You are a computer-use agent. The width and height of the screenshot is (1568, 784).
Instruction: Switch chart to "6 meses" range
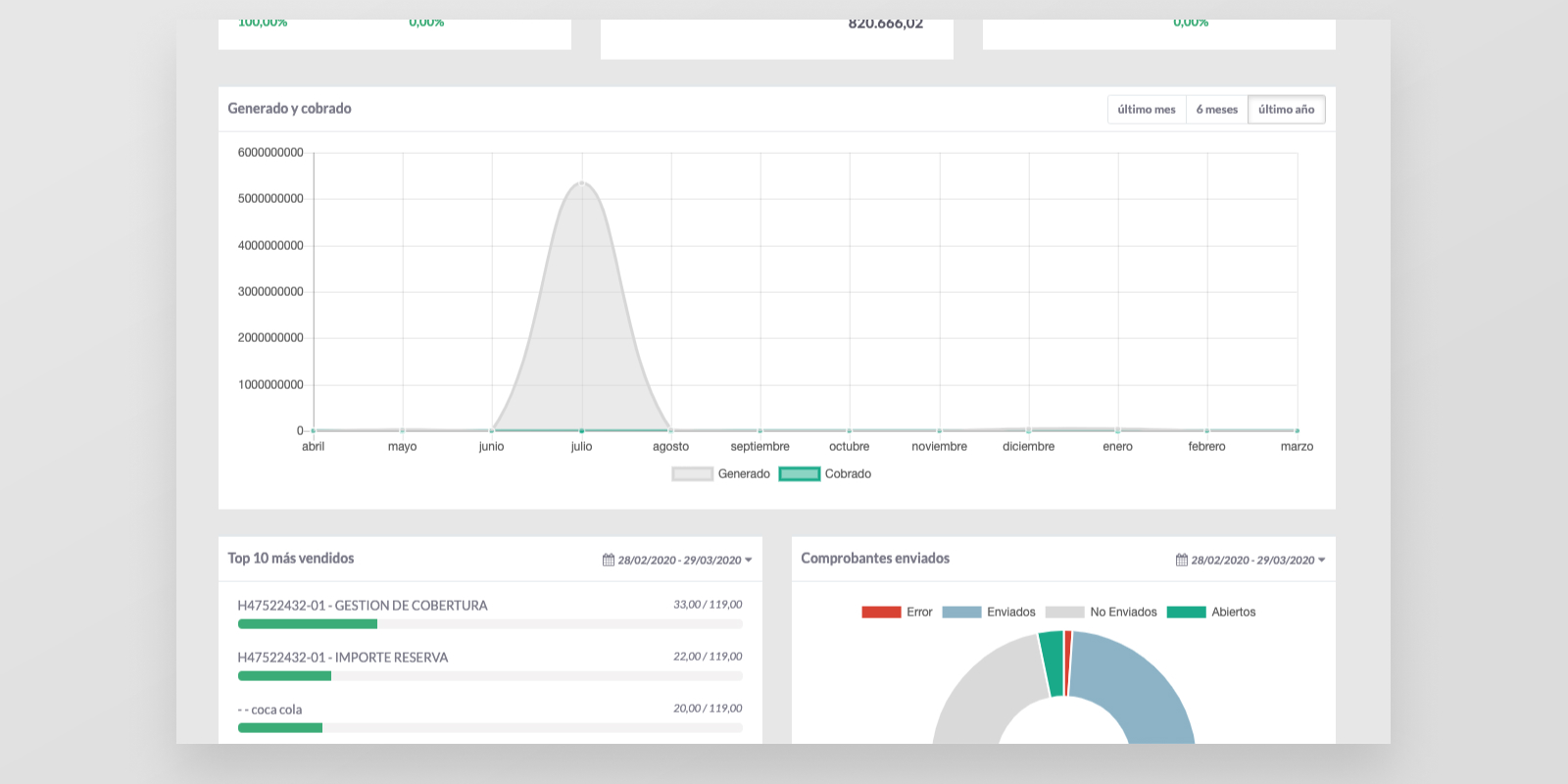point(1217,110)
